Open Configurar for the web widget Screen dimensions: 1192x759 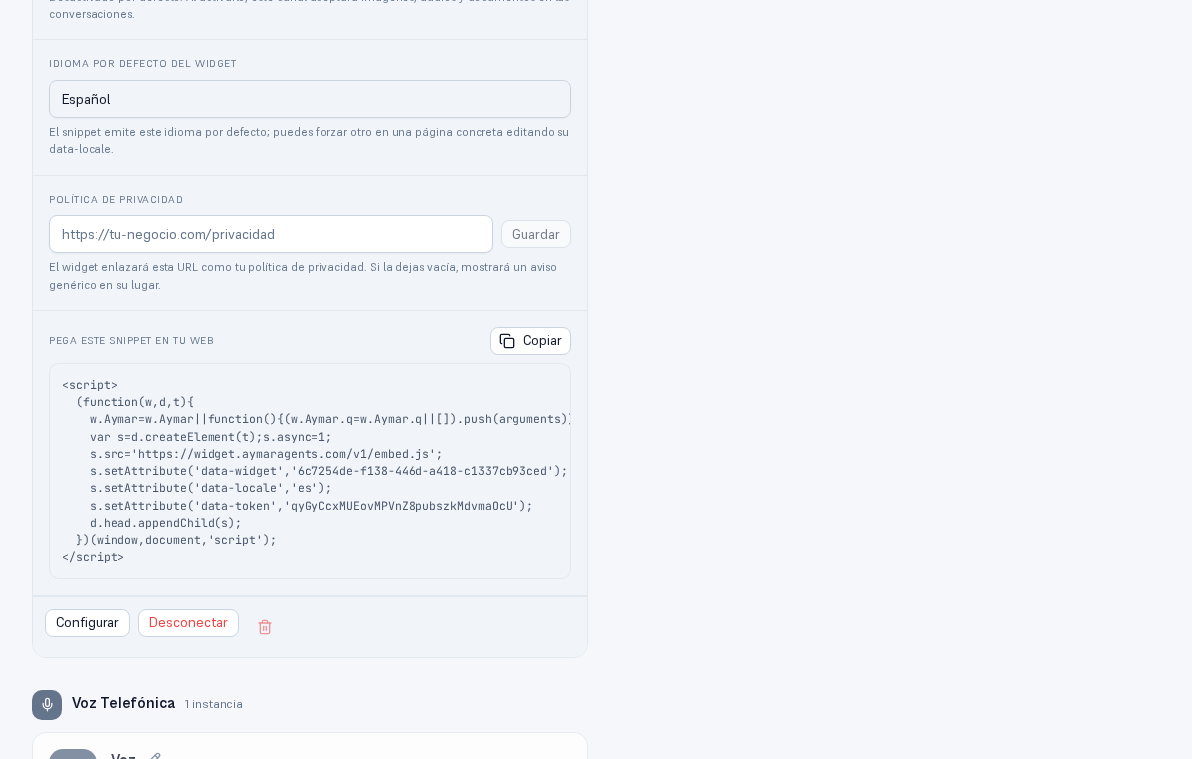click(87, 623)
